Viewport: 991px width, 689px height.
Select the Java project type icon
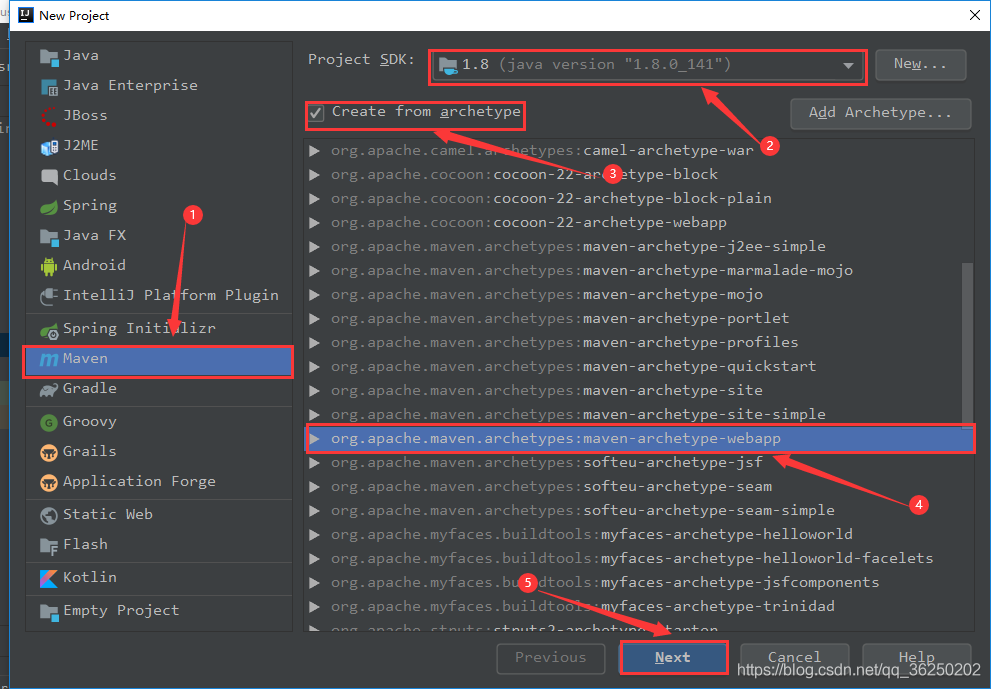tap(49, 57)
